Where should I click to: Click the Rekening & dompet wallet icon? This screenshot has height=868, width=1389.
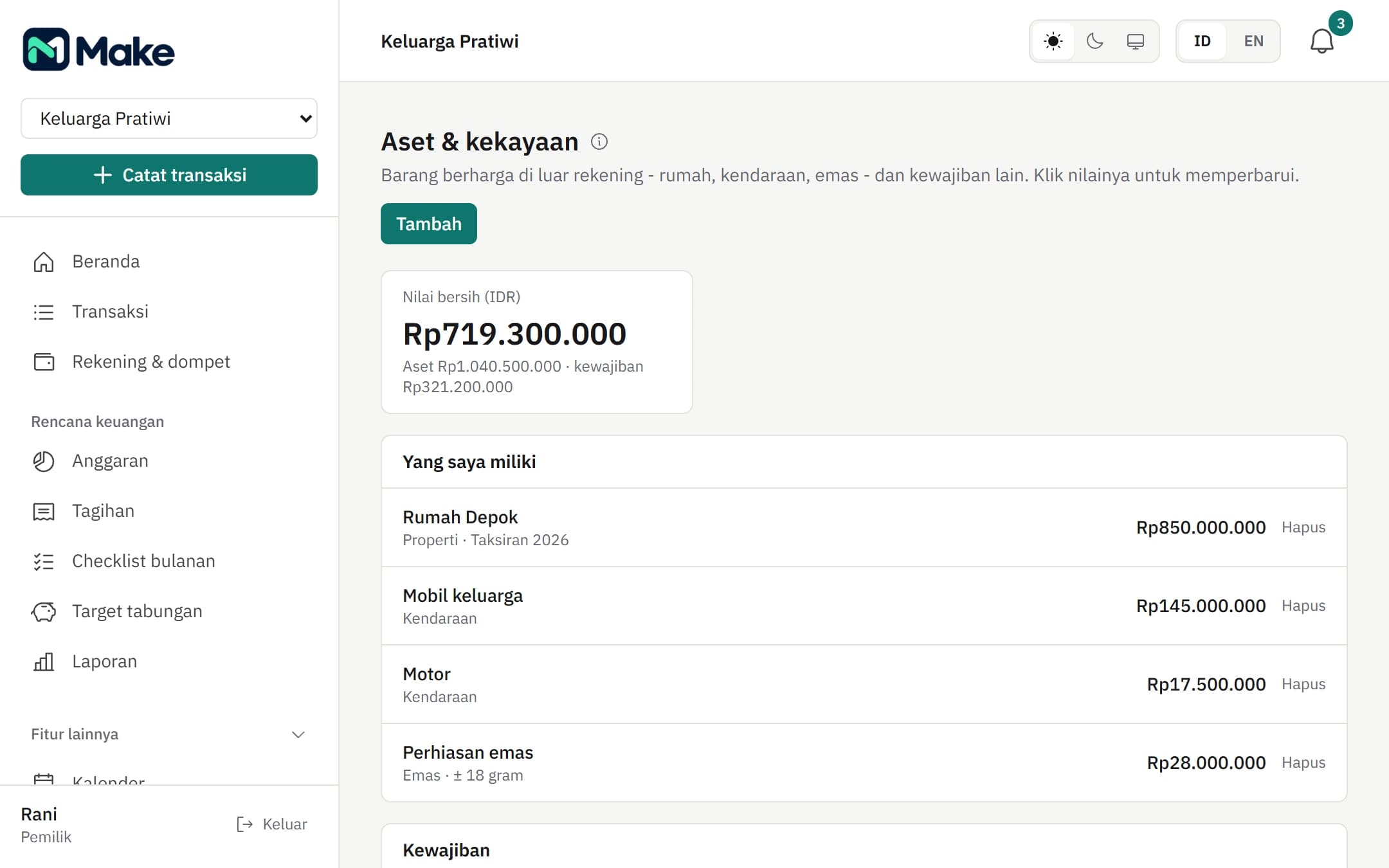click(44, 362)
